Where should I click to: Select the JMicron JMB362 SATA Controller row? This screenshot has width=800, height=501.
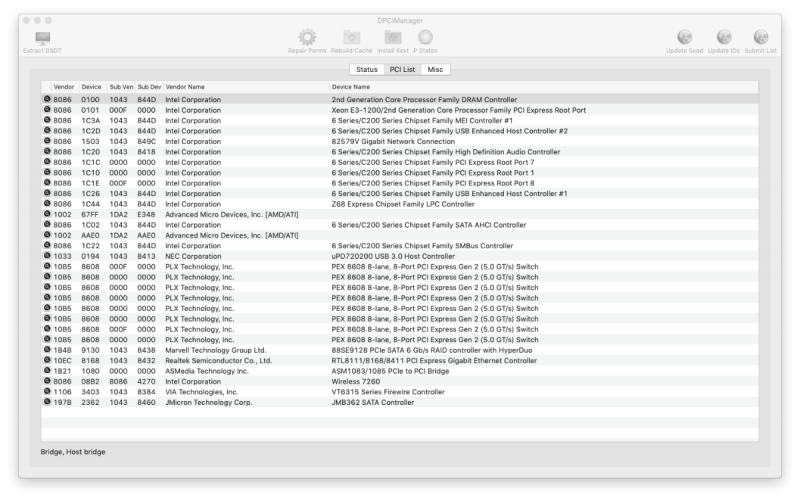click(x=400, y=401)
